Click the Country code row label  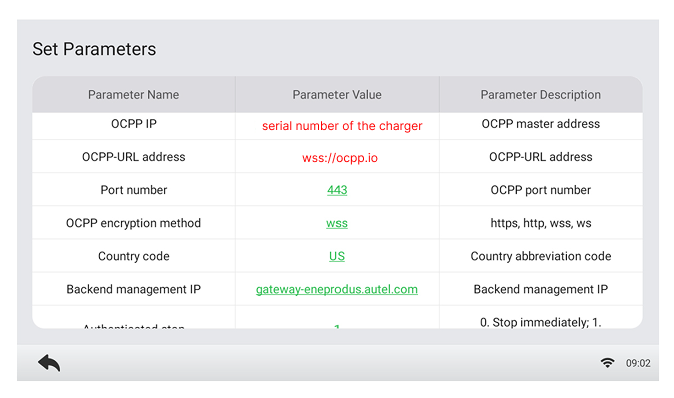134,256
